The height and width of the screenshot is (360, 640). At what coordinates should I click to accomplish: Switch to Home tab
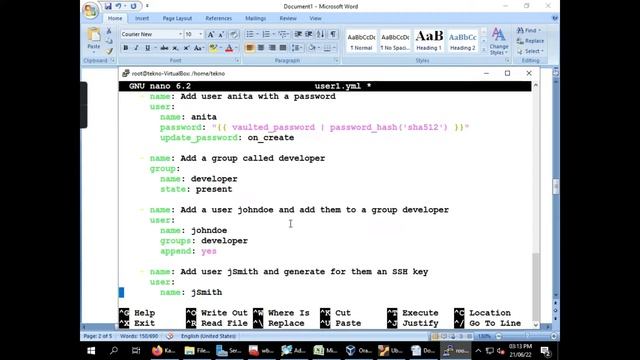[x=115, y=18]
